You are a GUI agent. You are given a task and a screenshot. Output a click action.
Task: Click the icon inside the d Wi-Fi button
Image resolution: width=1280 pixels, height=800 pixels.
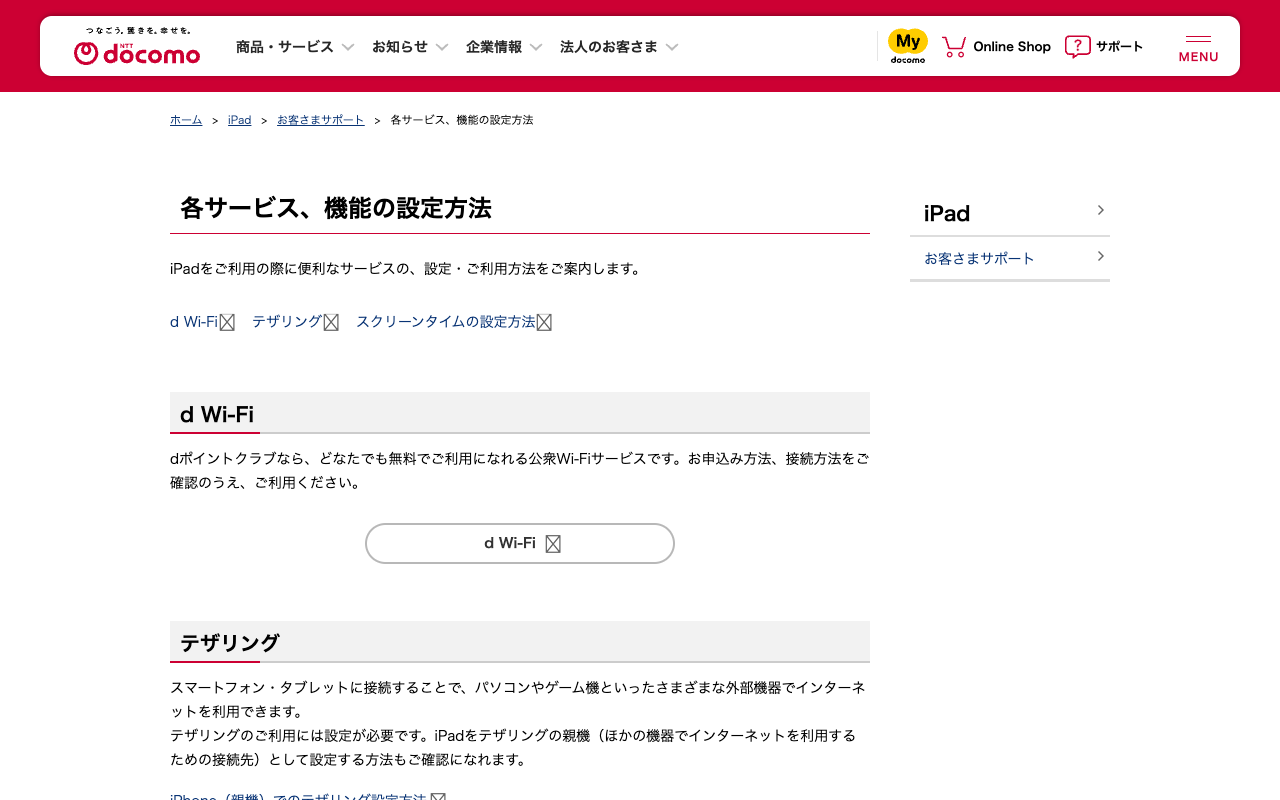click(553, 544)
